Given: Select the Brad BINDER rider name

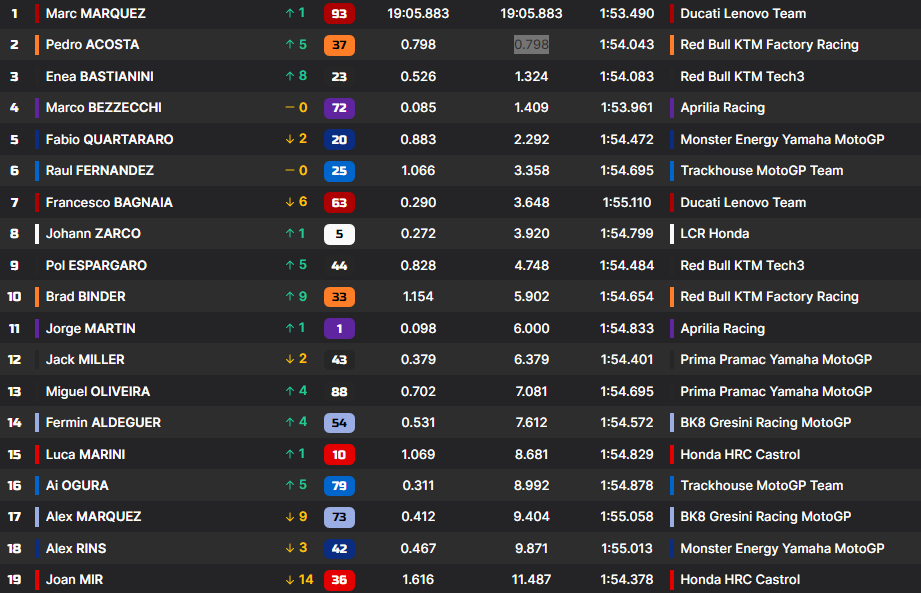Looking at the screenshot, I should tap(86, 297).
